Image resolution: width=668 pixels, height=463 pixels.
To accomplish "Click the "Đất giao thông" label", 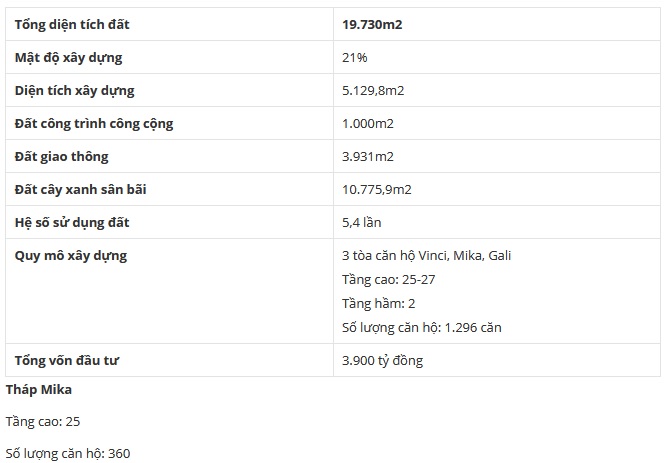I will point(62,157).
